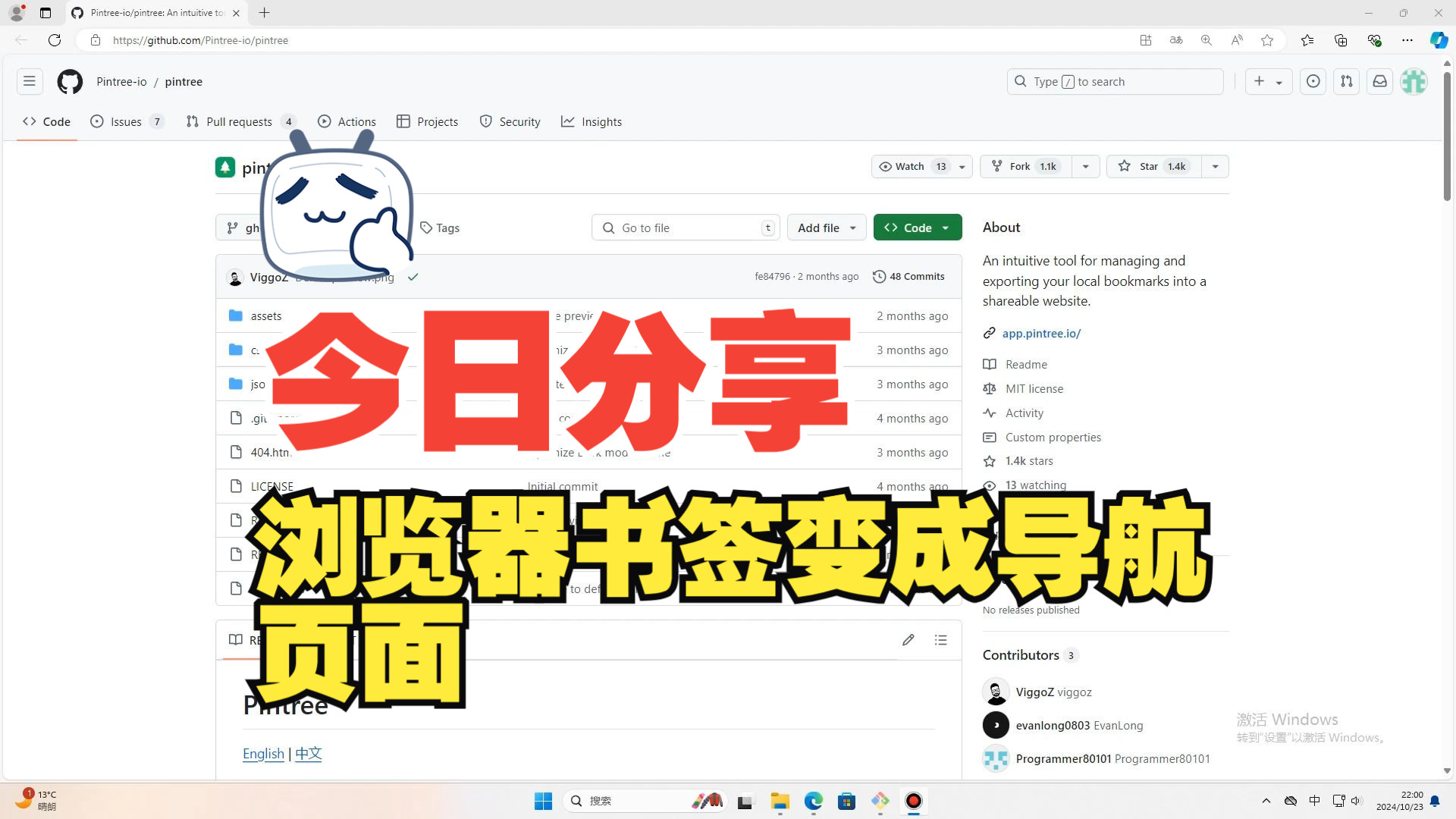This screenshot has height=819, width=1456.
Task: Select the Code tab
Action: [x=47, y=121]
